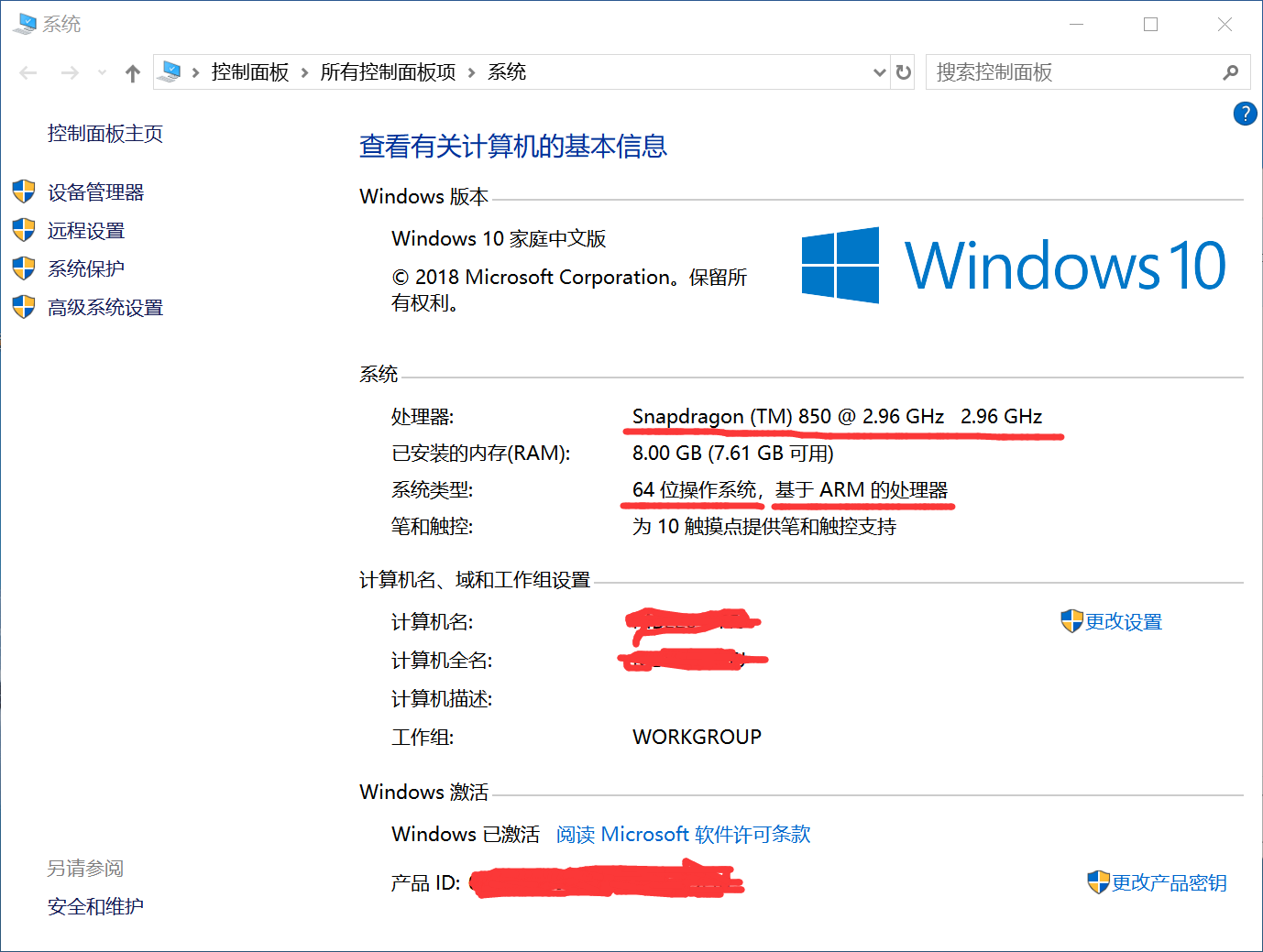Click the computer icon in address bar
Screen dimensions: 1263x952
tap(170, 72)
